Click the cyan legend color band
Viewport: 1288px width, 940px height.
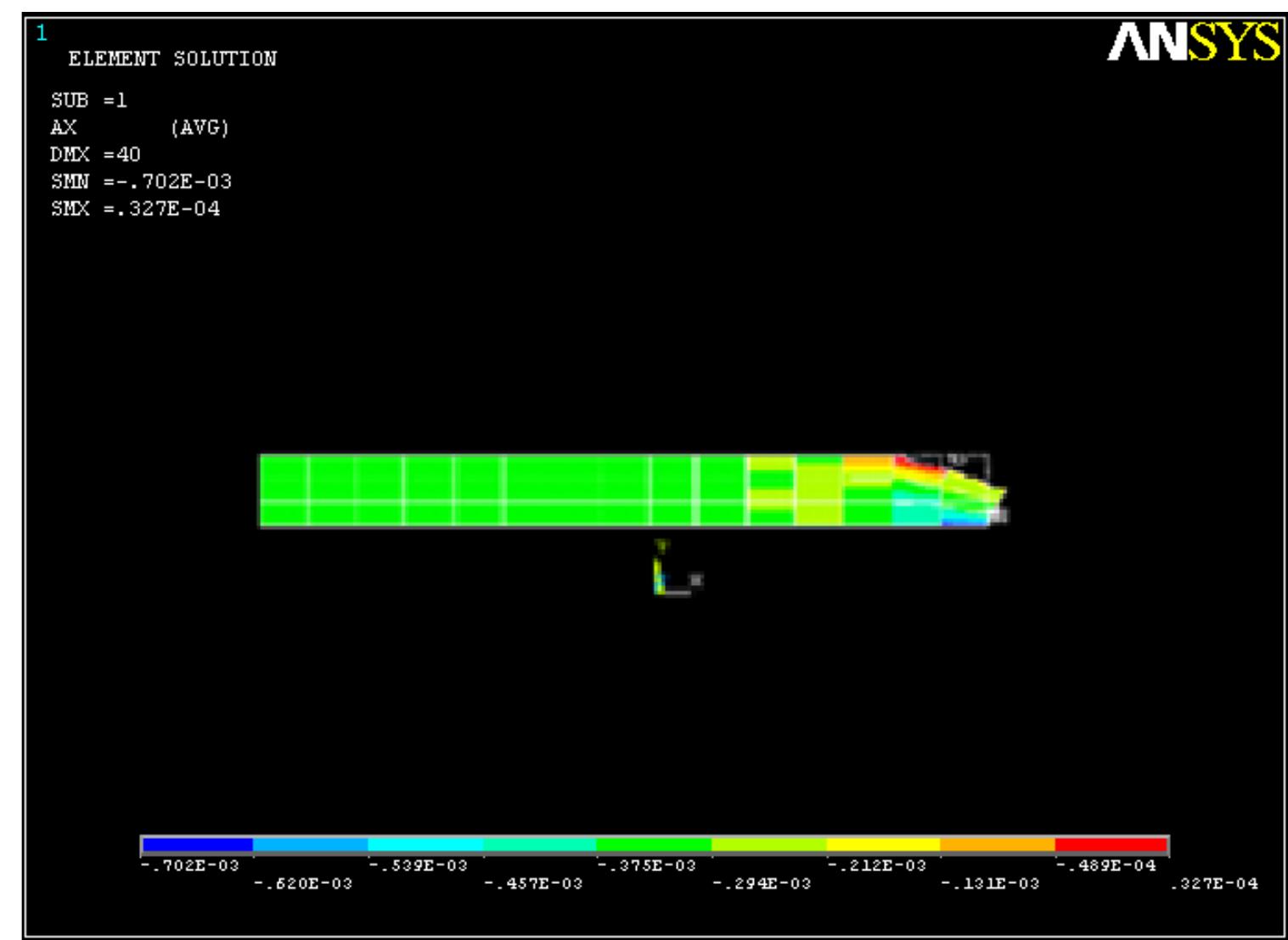[x=425, y=845]
